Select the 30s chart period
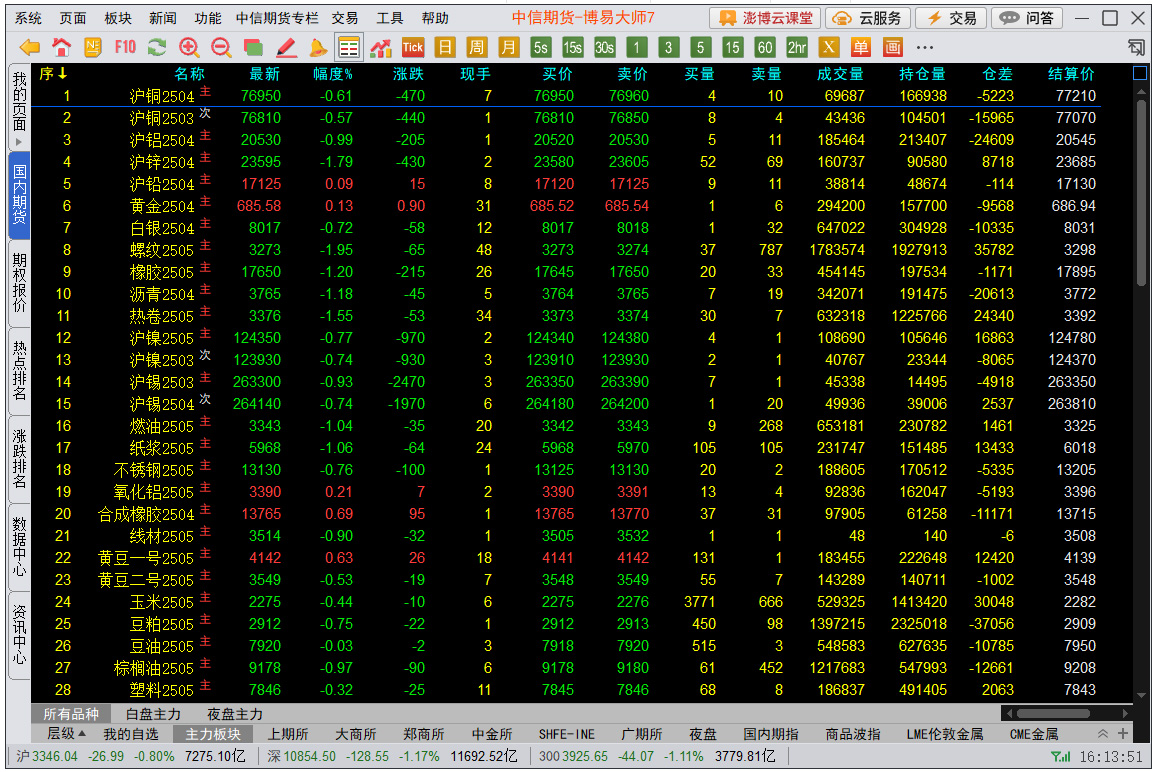1158x772 pixels. coord(604,48)
